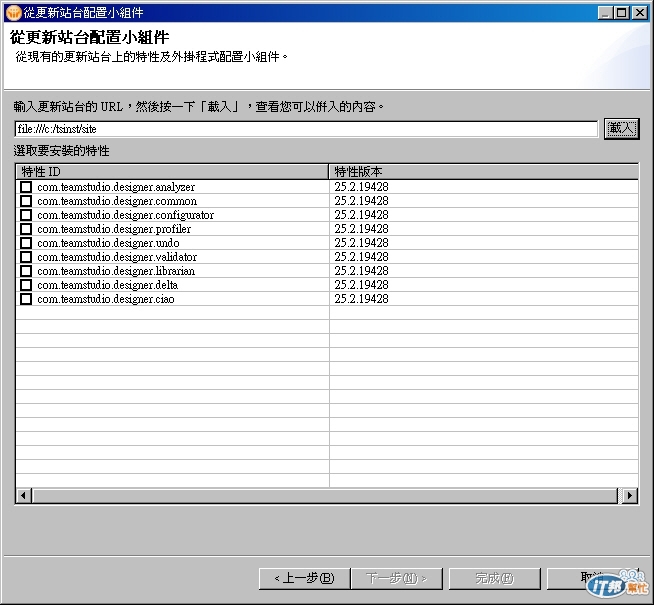Maximize the dialog window
The height and width of the screenshot is (605, 654).
pos(621,13)
